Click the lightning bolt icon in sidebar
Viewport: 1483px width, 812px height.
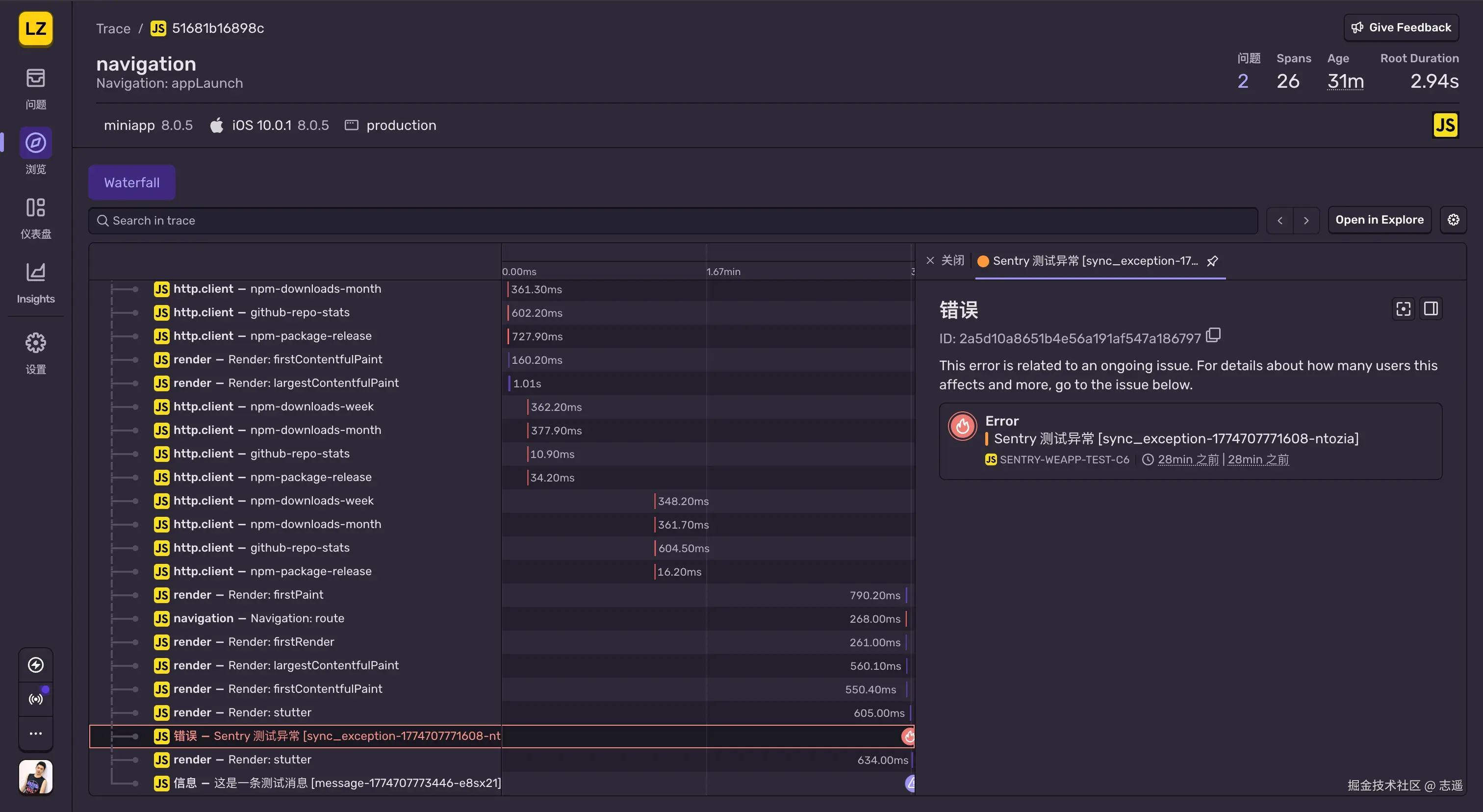36,665
